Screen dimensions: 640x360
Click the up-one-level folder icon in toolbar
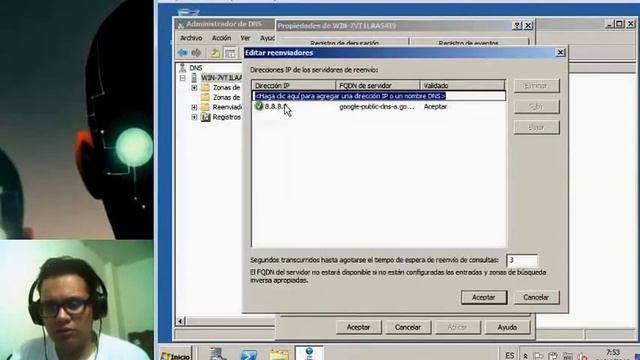coord(215,53)
